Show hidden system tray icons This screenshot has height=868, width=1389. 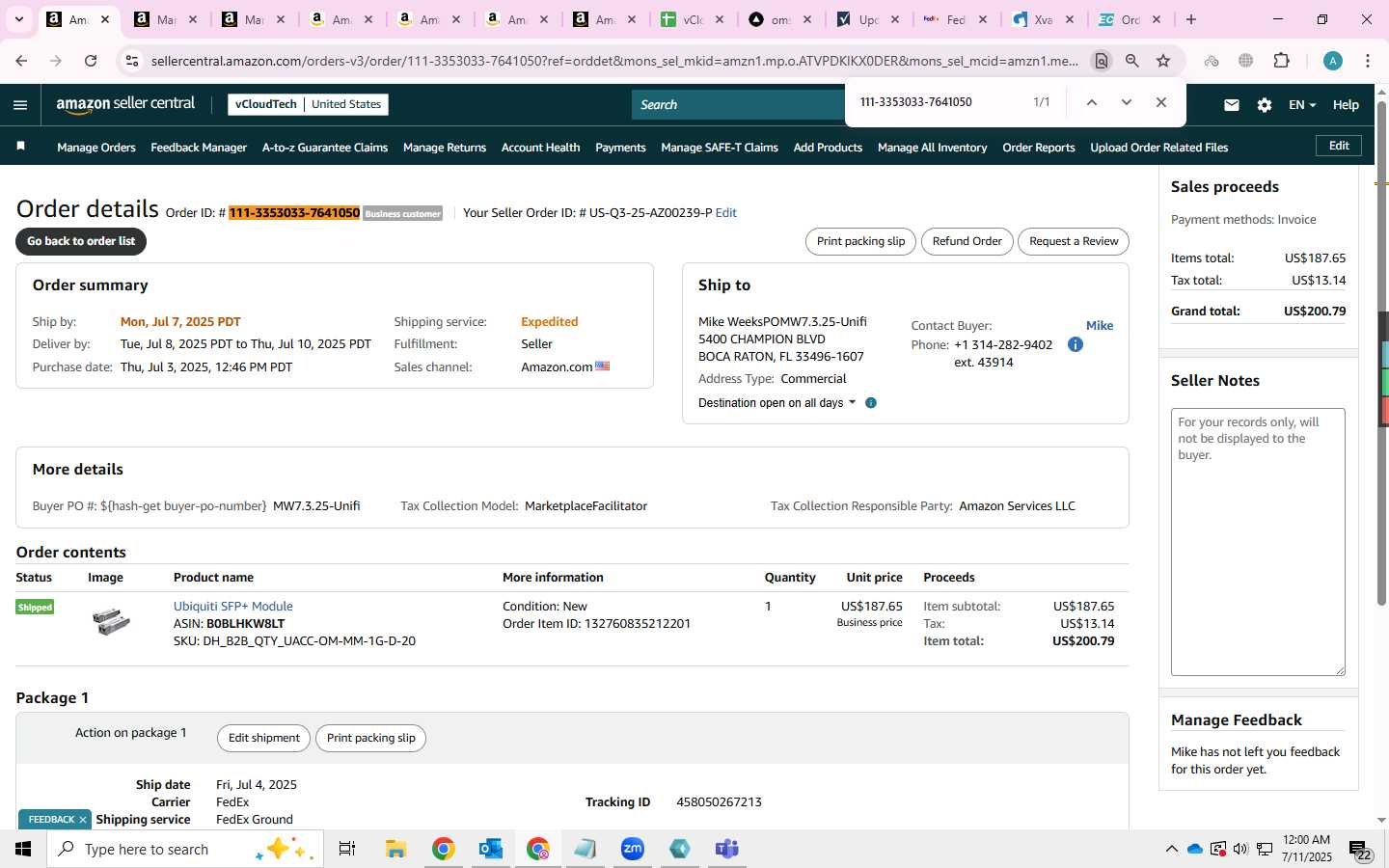tap(1171, 849)
